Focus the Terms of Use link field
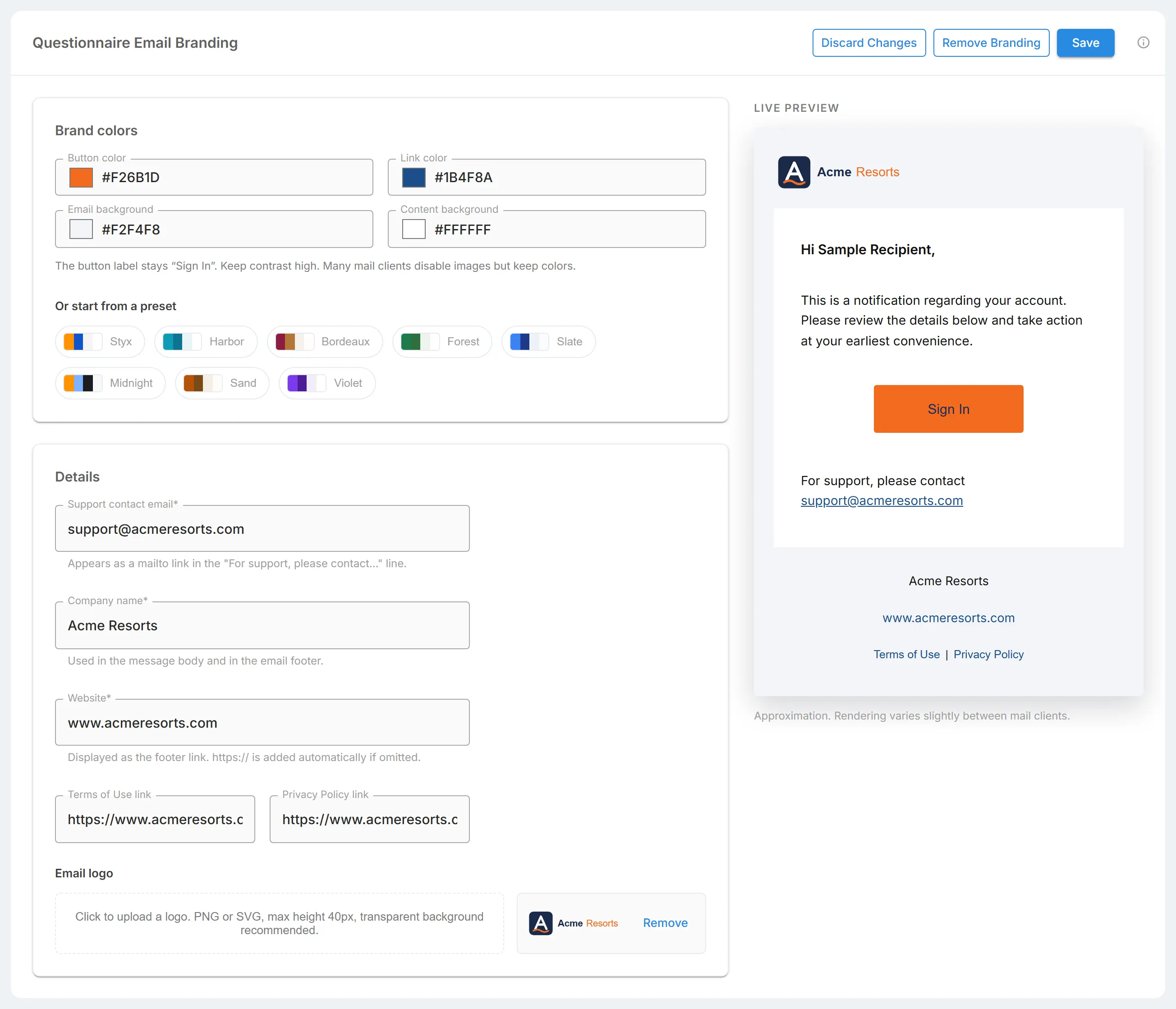The width and height of the screenshot is (1176, 1009). (155, 820)
